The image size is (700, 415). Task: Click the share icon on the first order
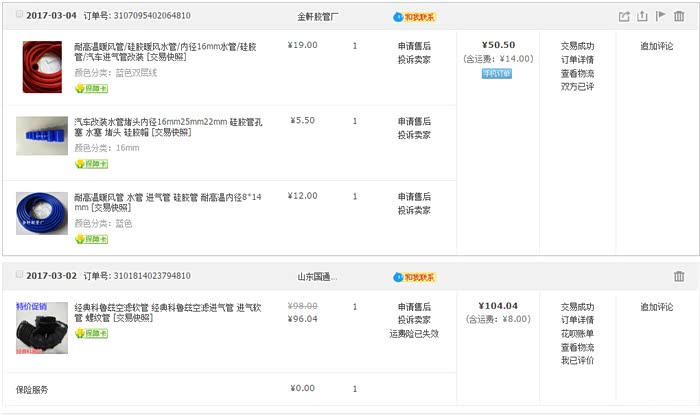coord(624,16)
